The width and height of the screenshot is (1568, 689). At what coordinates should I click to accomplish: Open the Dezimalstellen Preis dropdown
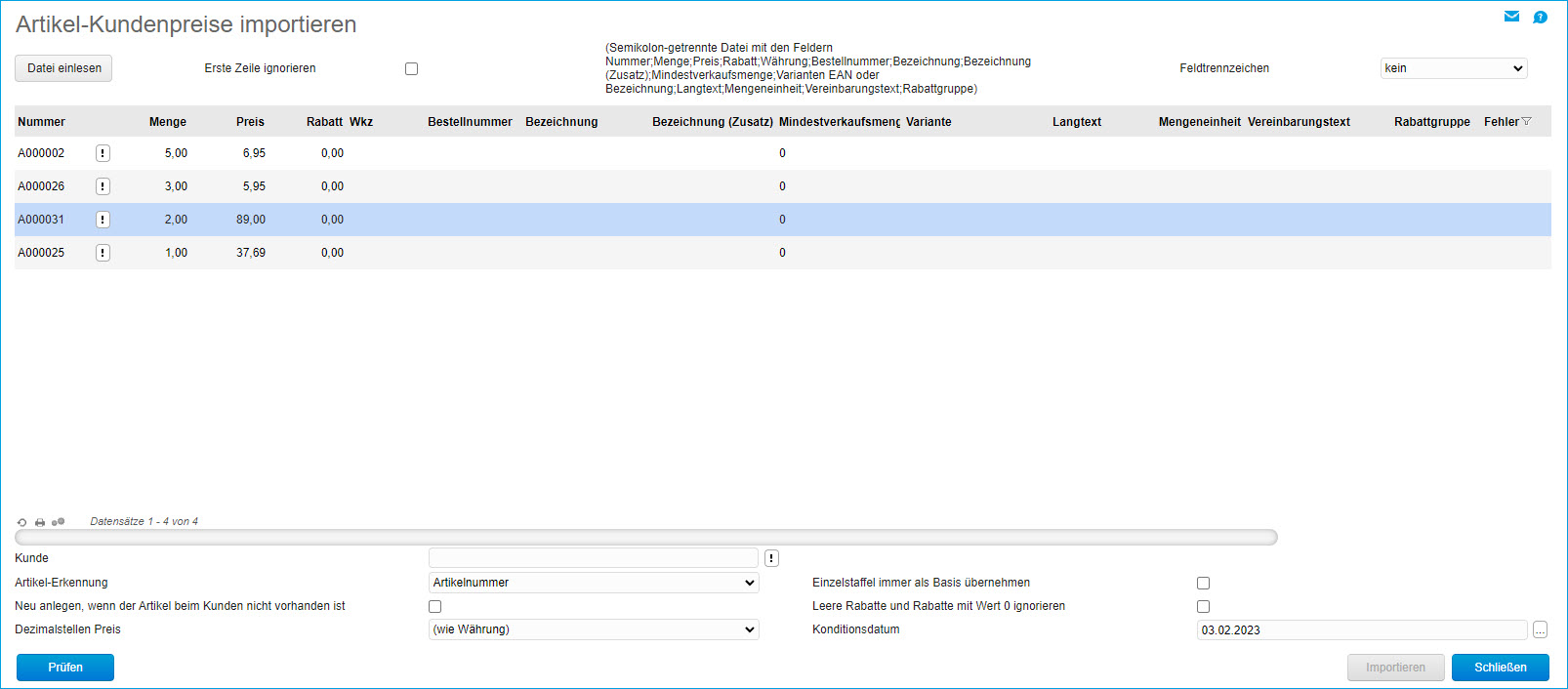click(x=594, y=629)
